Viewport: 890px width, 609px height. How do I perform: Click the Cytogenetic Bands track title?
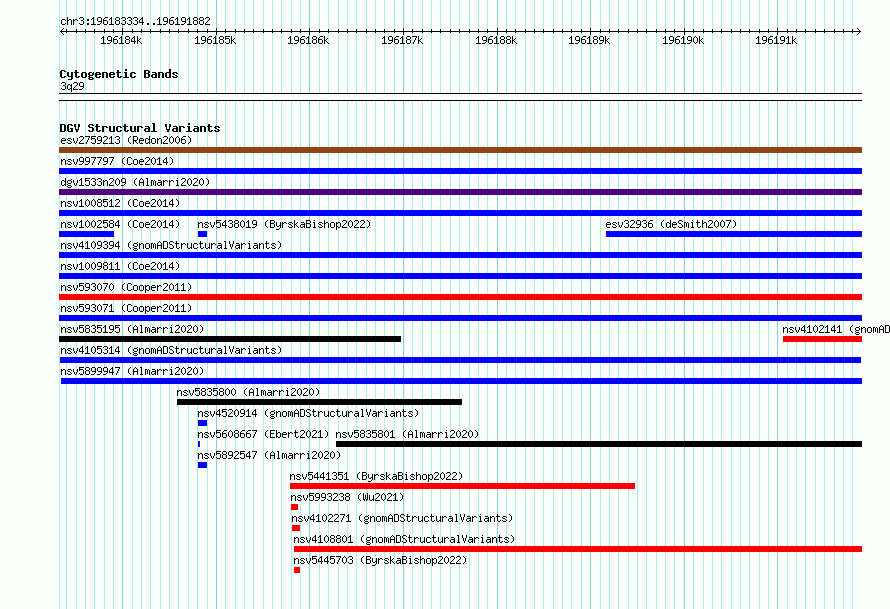tap(119, 74)
